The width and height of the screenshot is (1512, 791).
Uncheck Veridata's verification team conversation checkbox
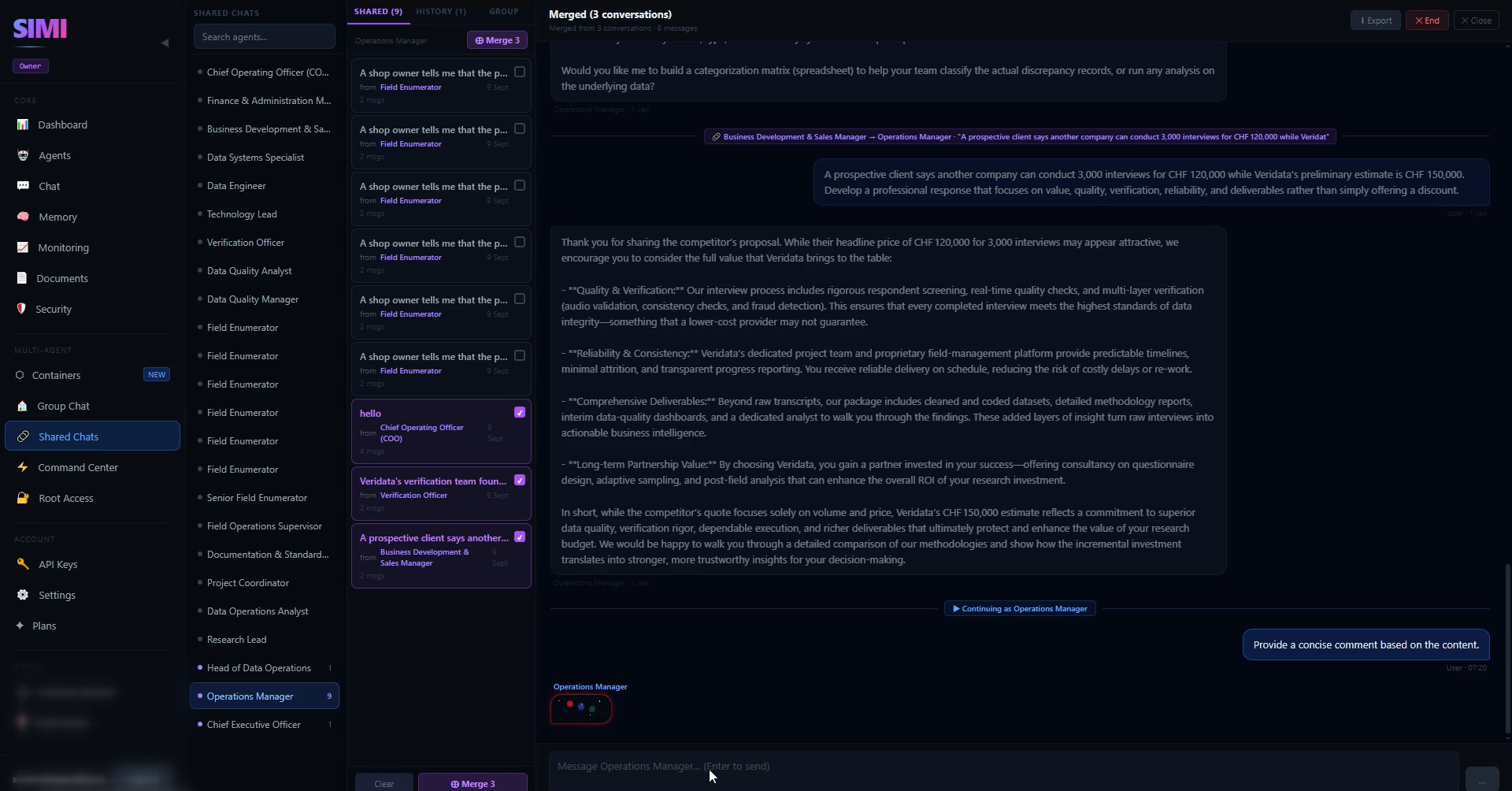coord(520,480)
